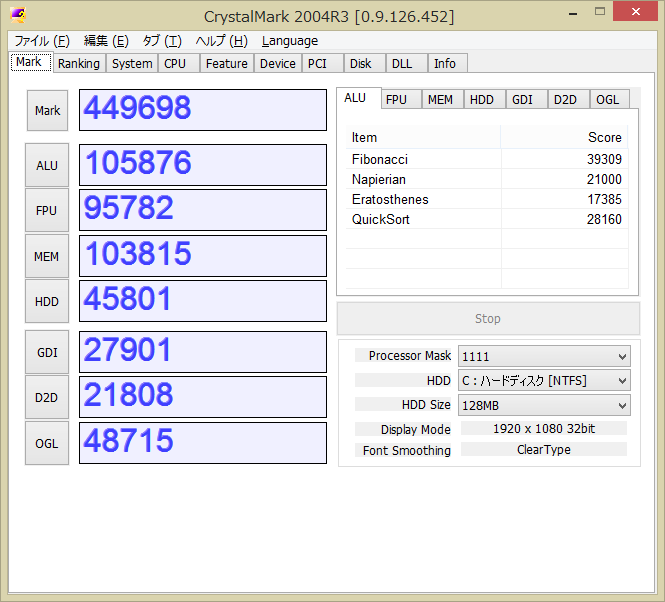
Task: Run all benchmarks with Mark button
Action: [48, 110]
